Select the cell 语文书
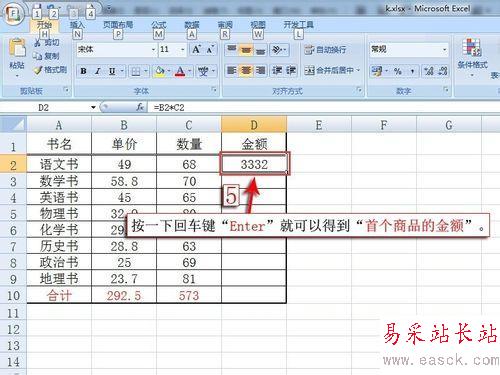 tap(59, 164)
